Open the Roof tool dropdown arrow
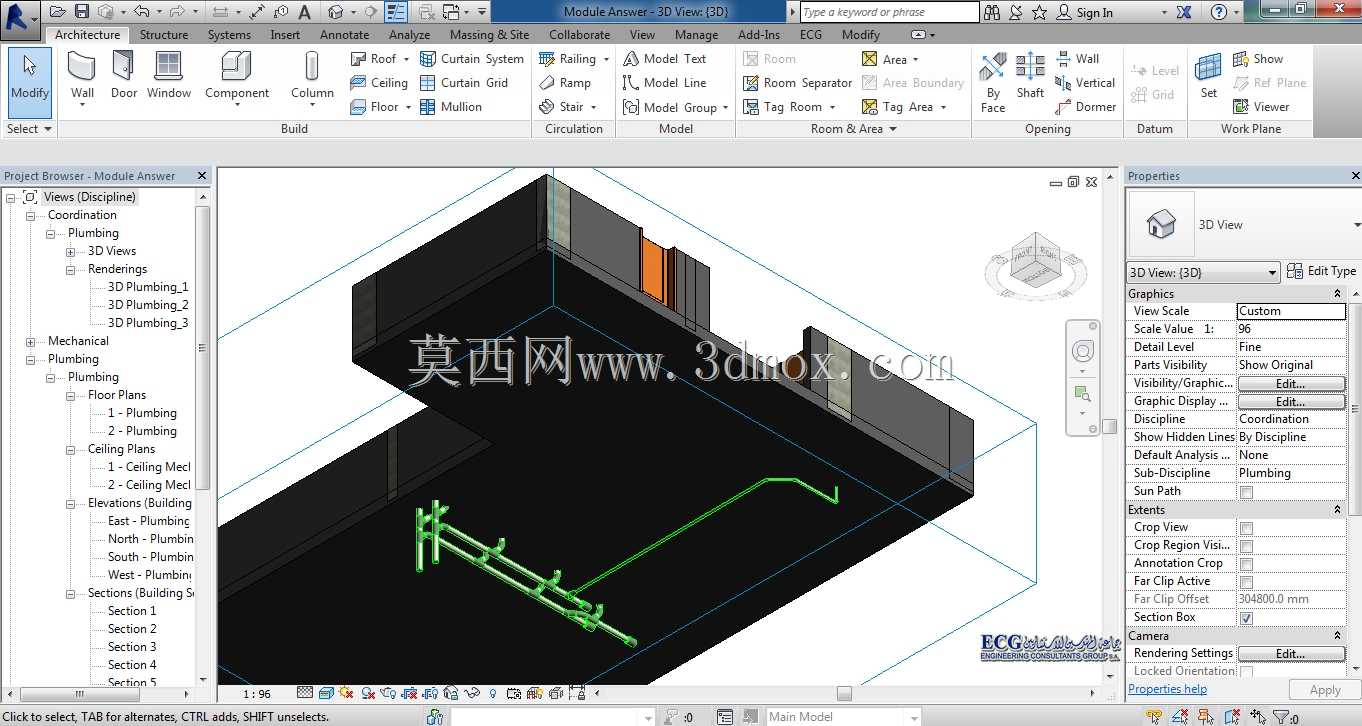Image resolution: width=1362 pixels, height=726 pixels. 406,59
